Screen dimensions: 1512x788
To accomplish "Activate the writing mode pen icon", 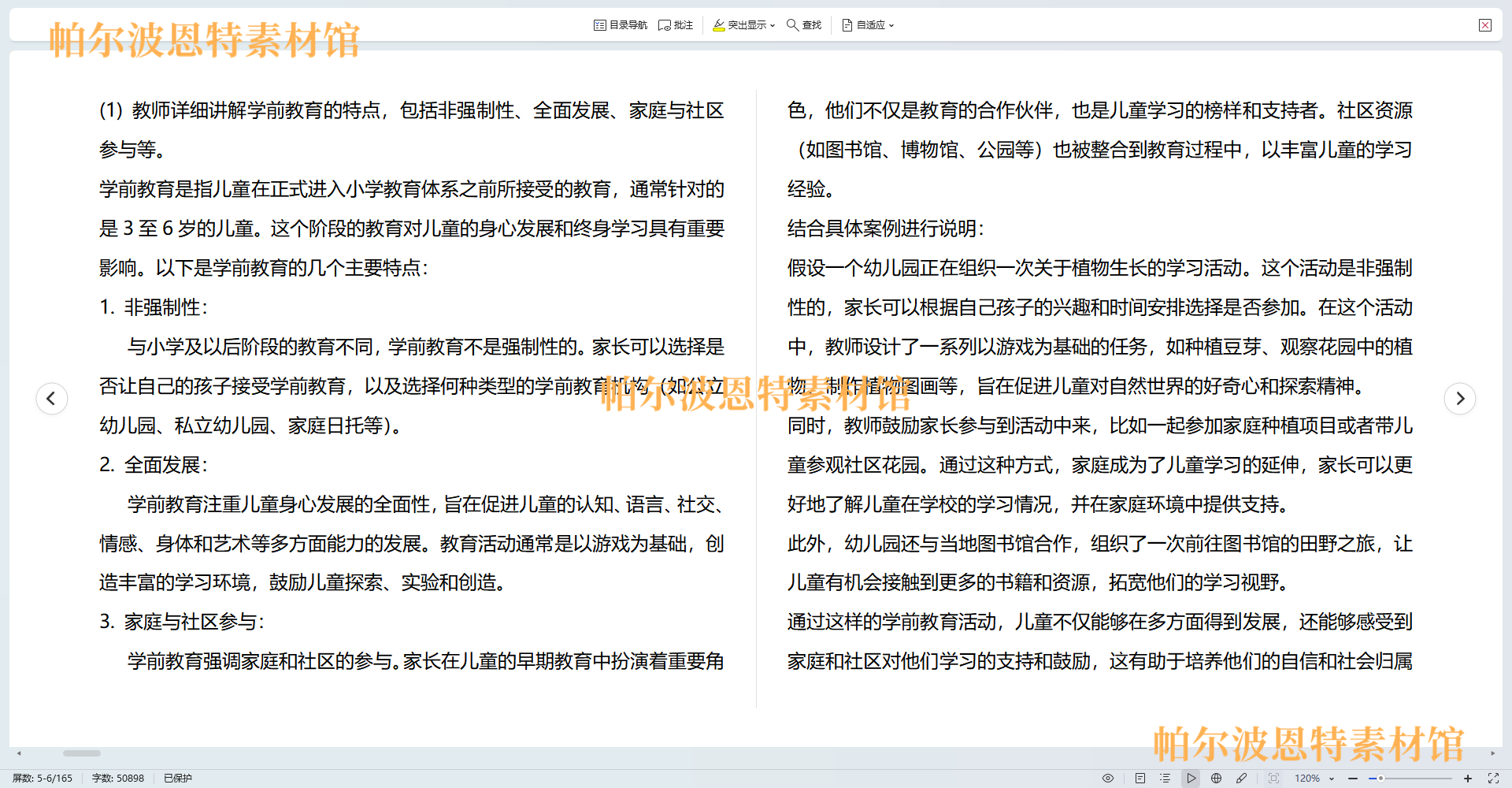I will 1241,778.
